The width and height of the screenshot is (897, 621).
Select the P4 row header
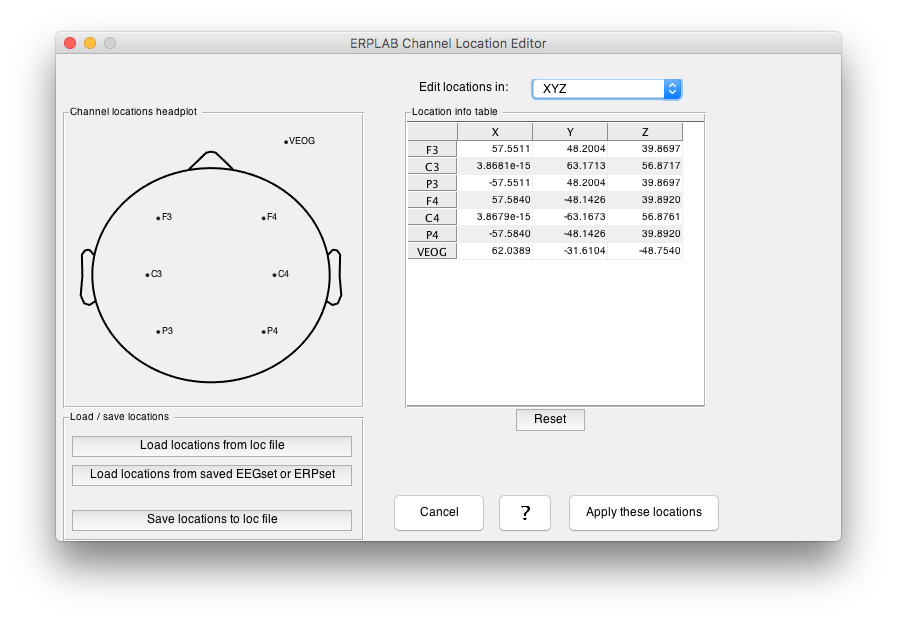point(432,234)
